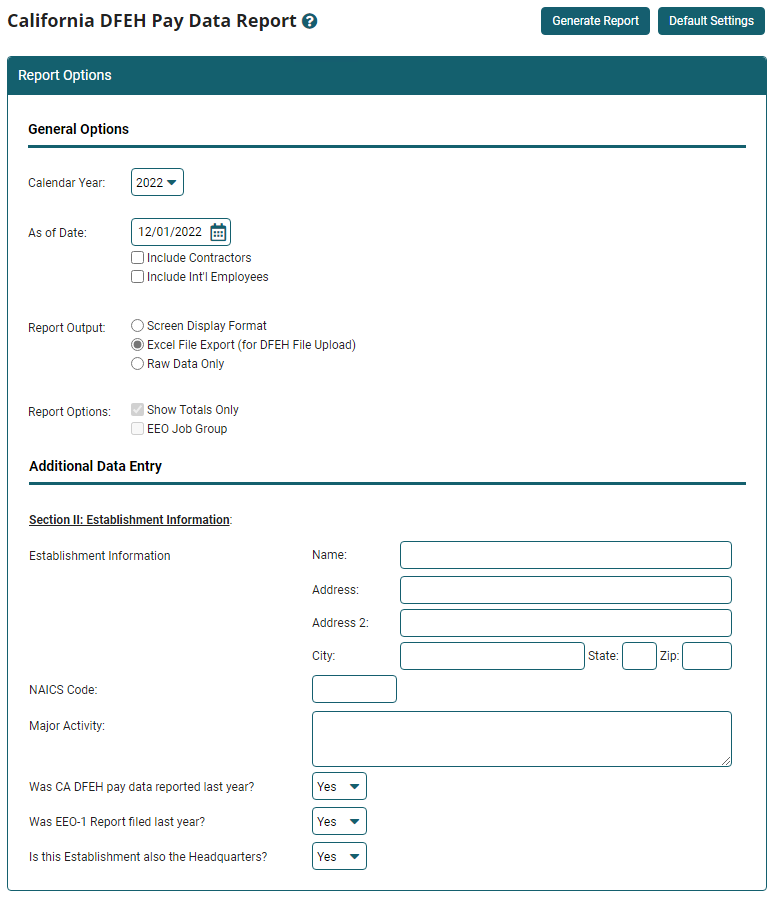Image resolution: width=777 pixels, height=901 pixels.
Task: Click the Additional Data Entry heading
Action: coord(95,466)
